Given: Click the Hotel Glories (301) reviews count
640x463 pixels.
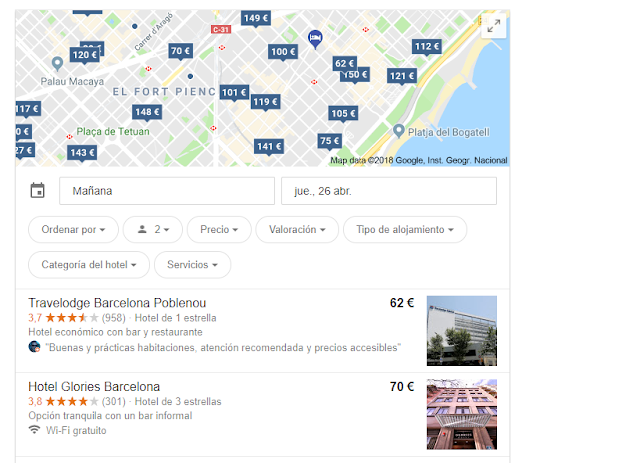Looking at the screenshot, I should [x=113, y=402].
